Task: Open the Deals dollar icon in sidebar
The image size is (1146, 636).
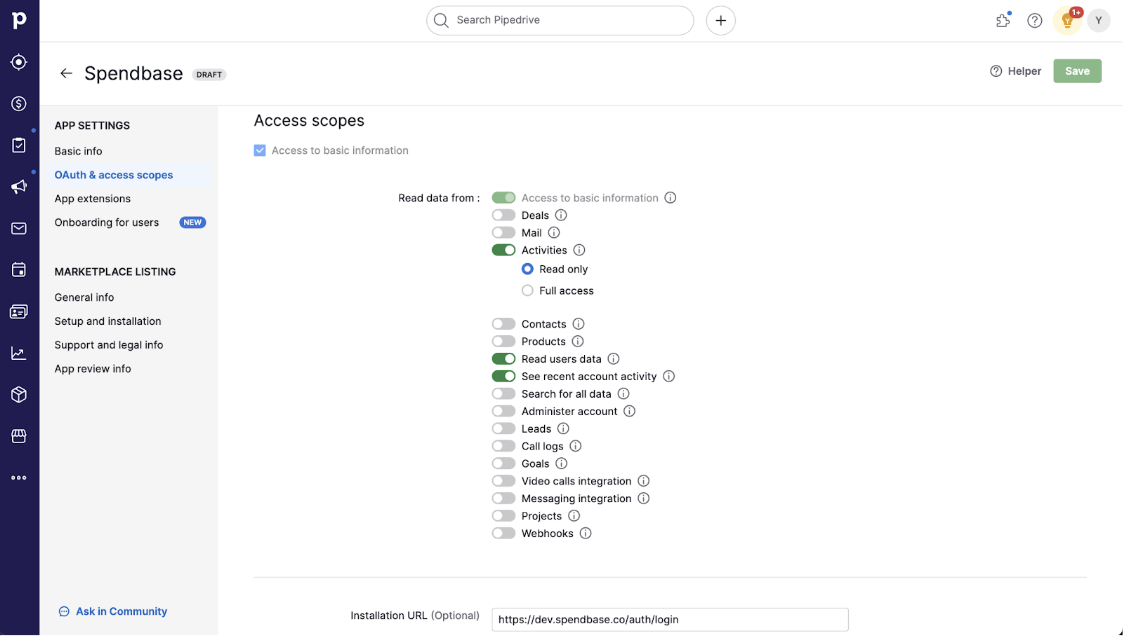Action: [19, 104]
